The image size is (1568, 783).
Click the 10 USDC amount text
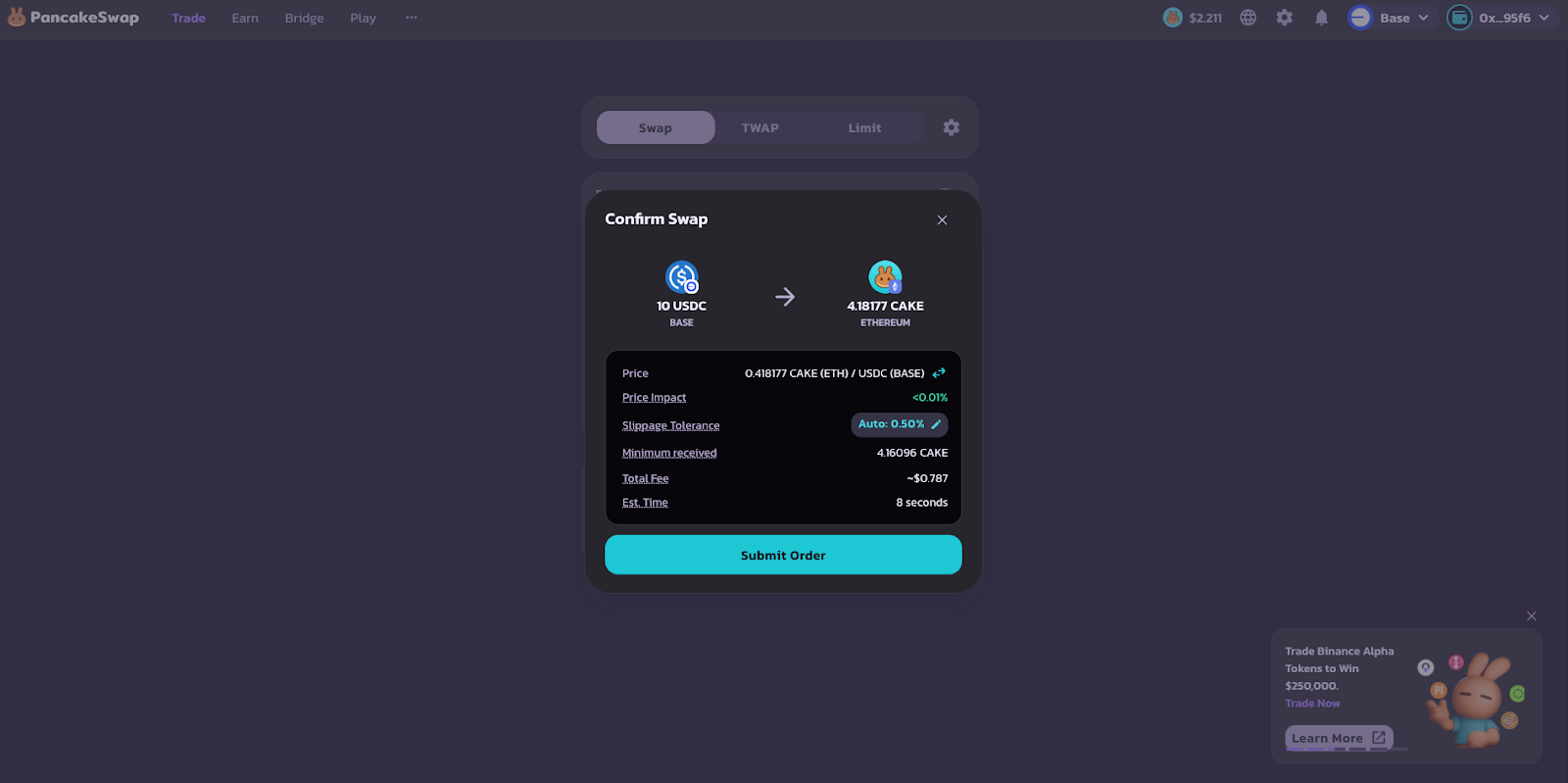681,306
